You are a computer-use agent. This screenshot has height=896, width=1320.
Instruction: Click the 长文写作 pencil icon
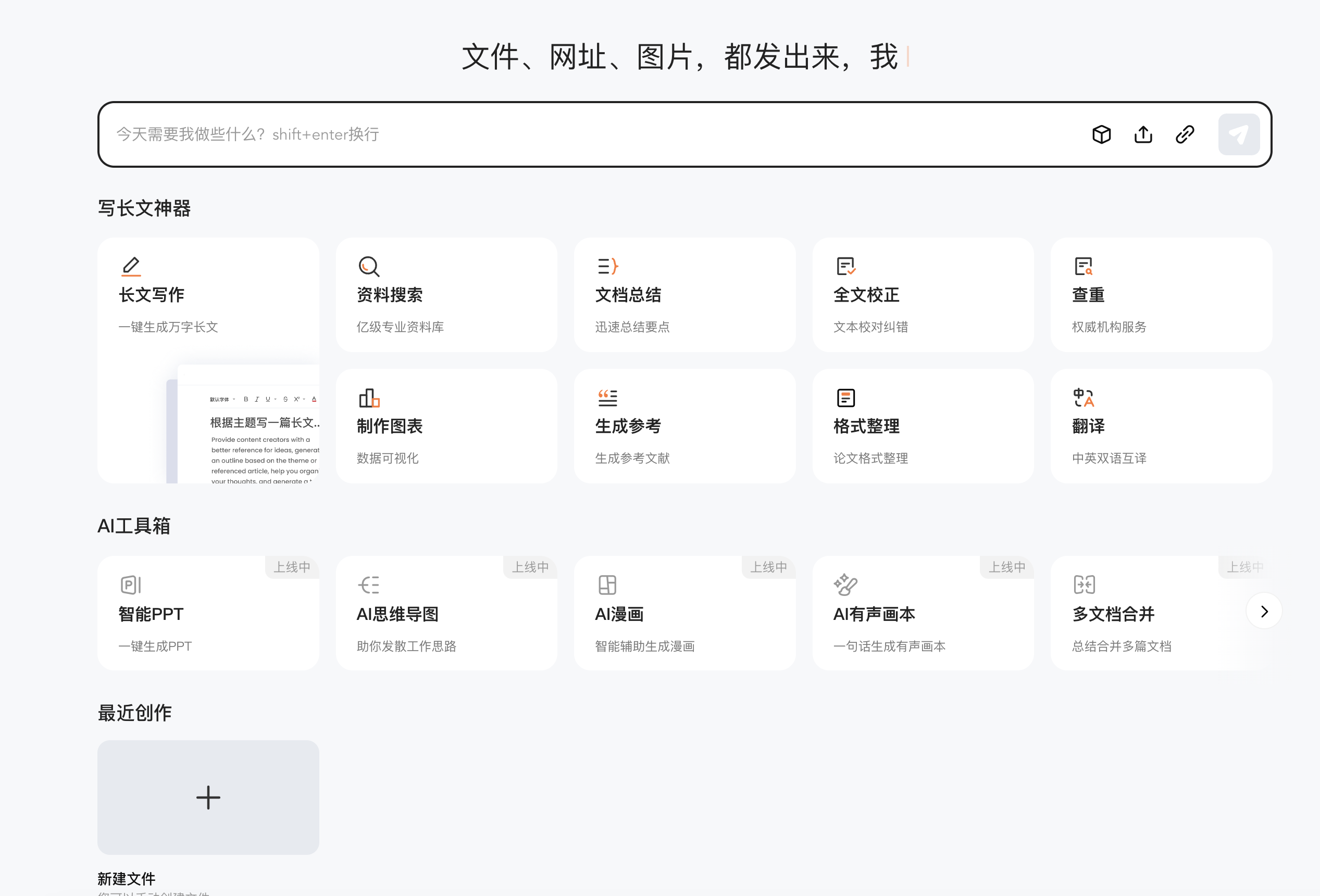131,267
